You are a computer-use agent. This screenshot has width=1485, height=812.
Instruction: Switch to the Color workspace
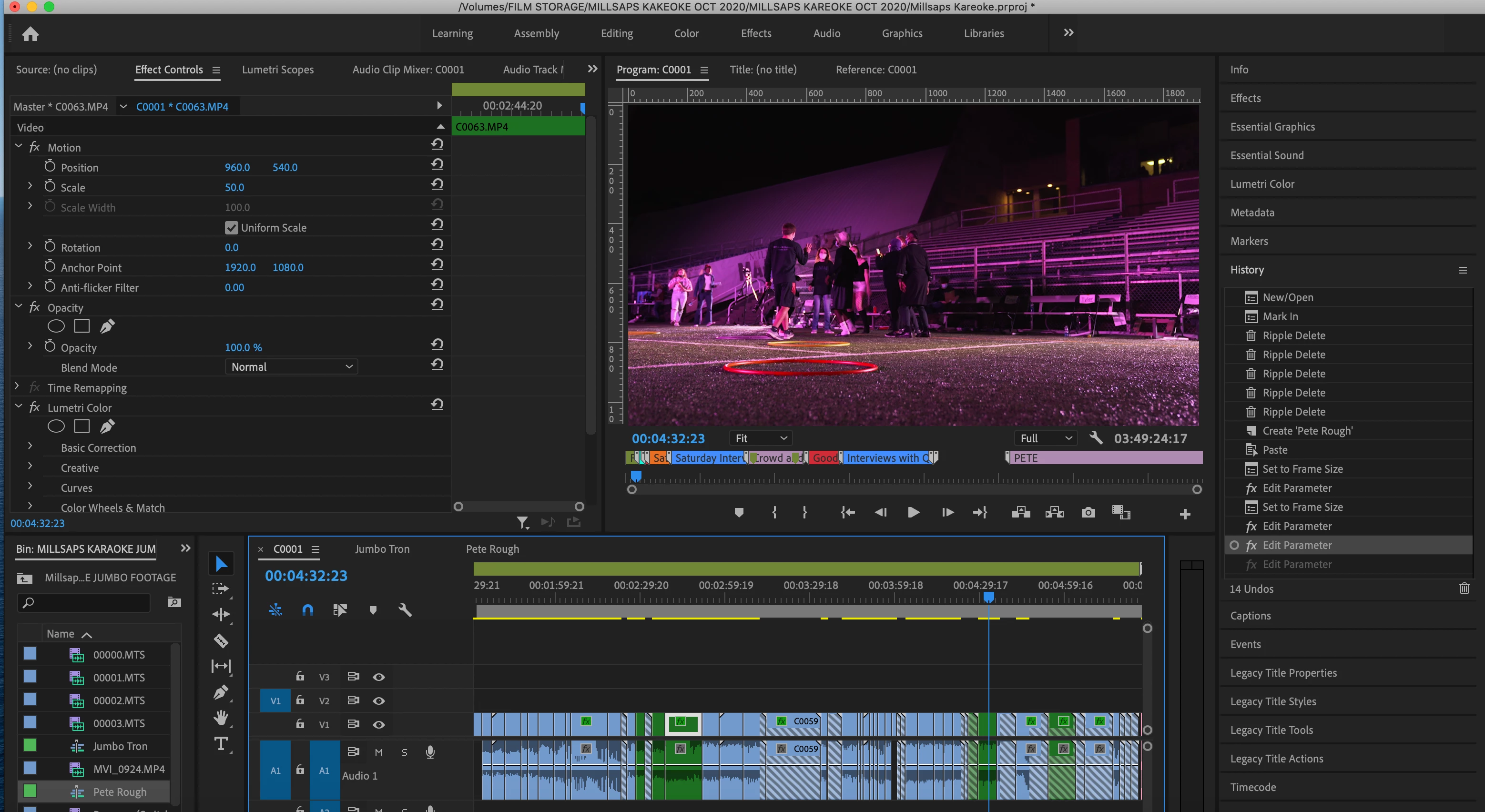point(686,33)
